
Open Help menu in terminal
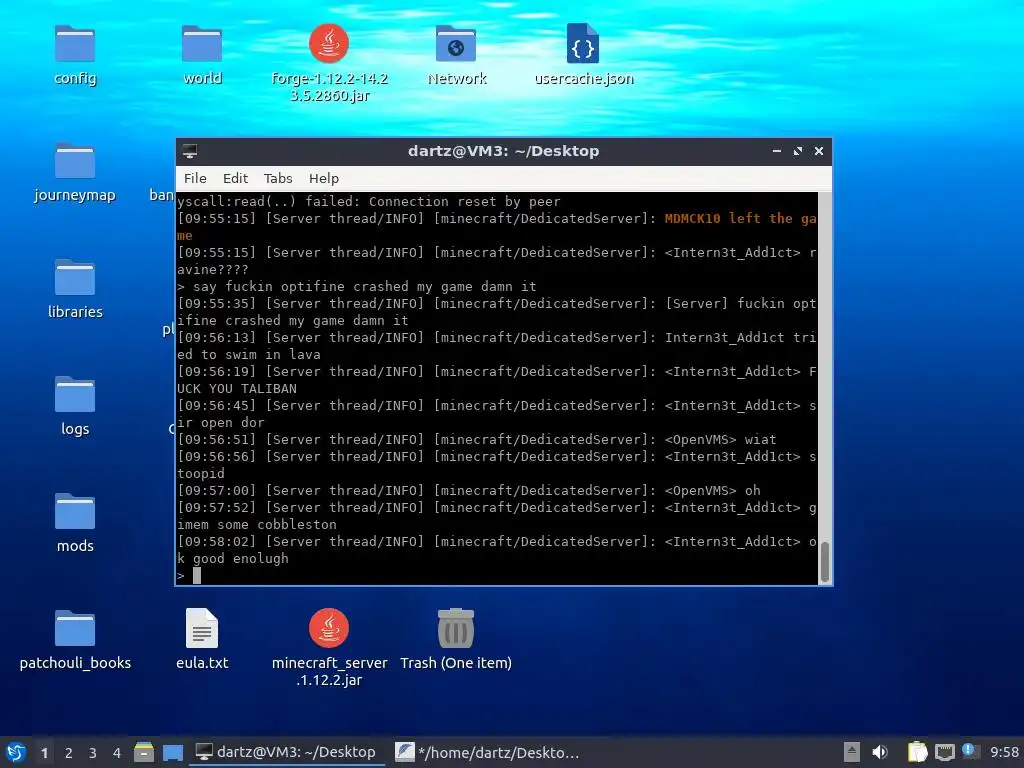(323, 178)
